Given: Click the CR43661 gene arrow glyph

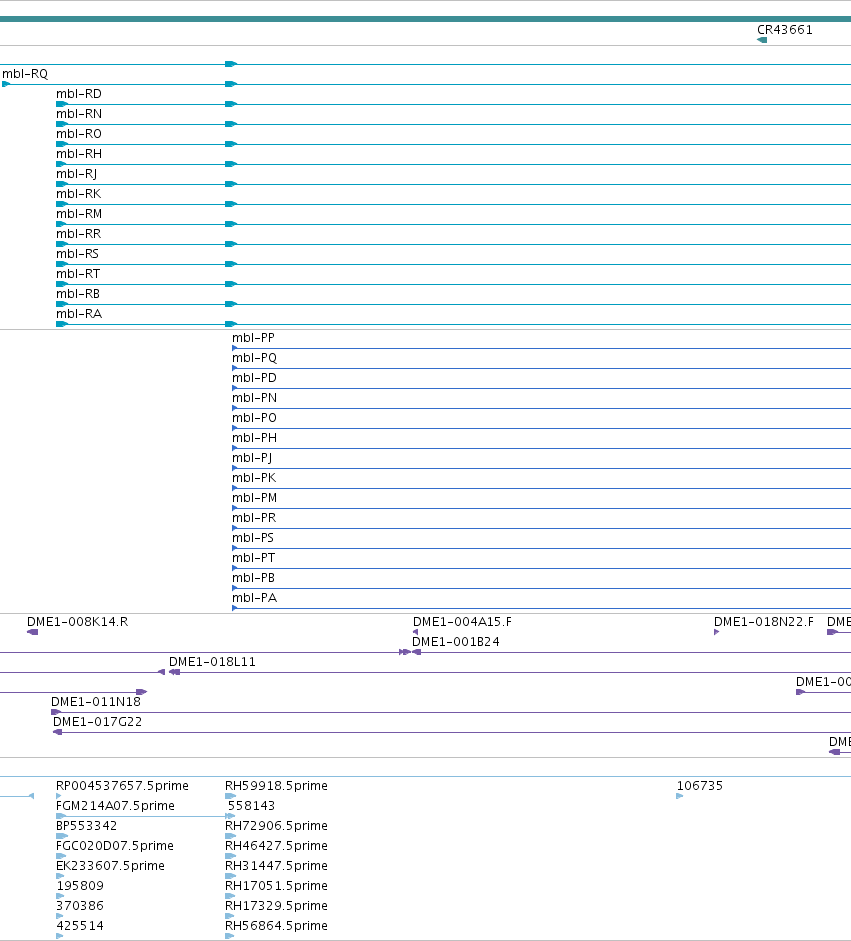Looking at the screenshot, I should pos(762,40).
